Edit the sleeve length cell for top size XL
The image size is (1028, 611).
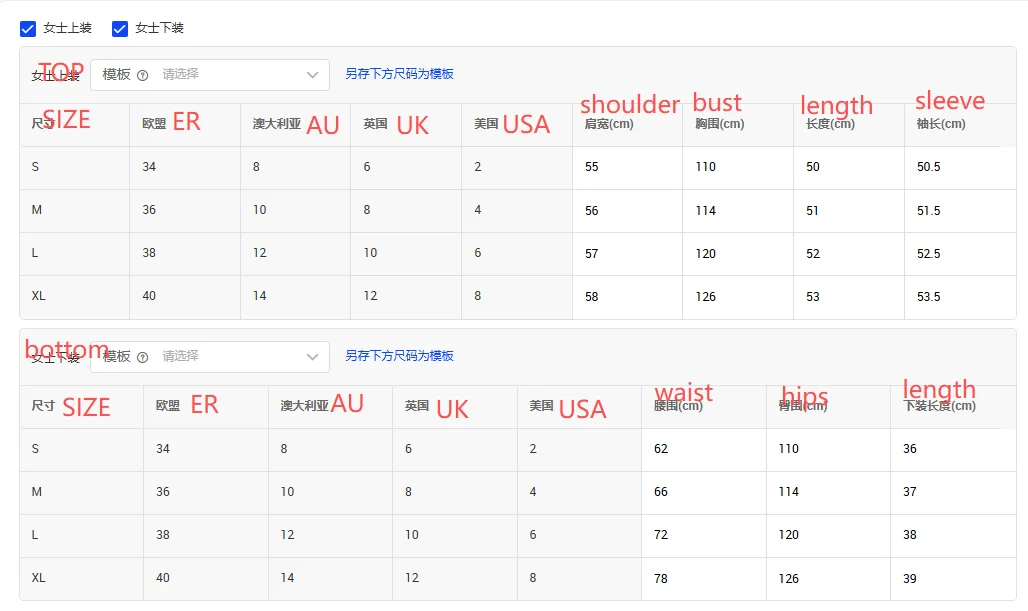coord(959,297)
